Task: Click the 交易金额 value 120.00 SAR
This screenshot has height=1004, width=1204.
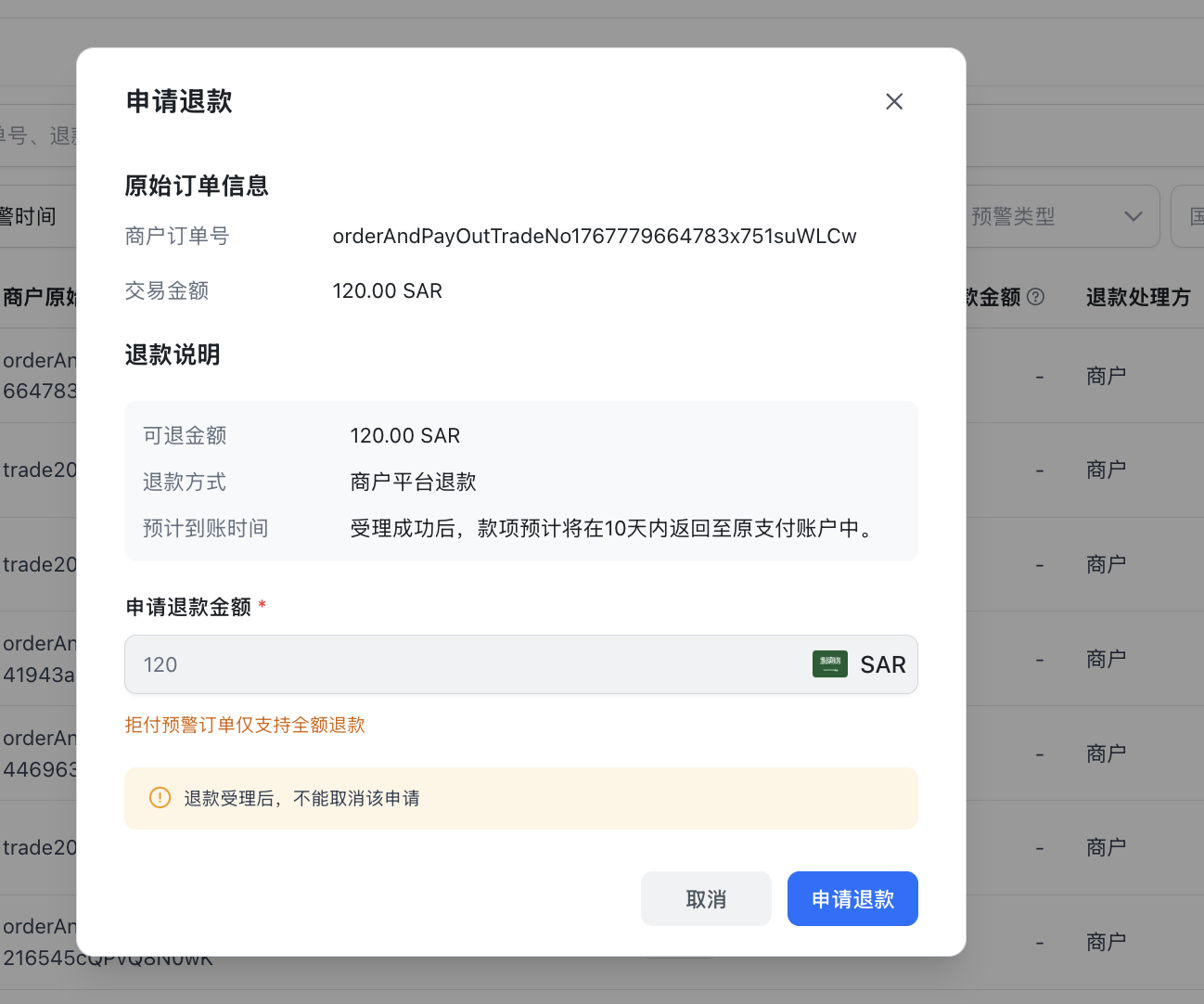Action: (387, 291)
